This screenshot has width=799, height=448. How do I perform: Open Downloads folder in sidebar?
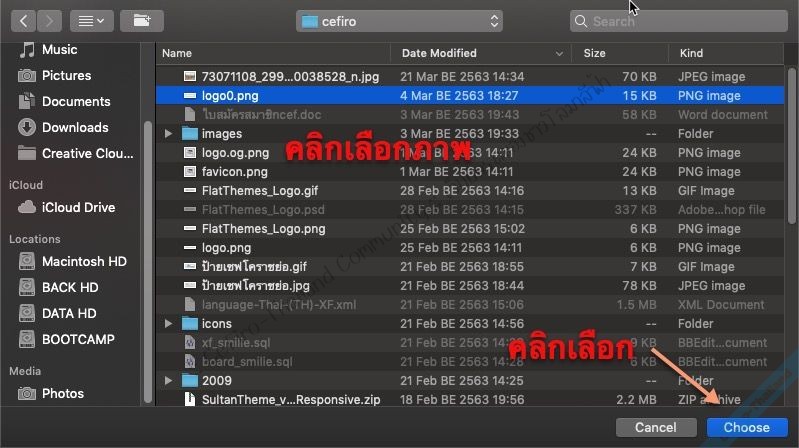75,127
